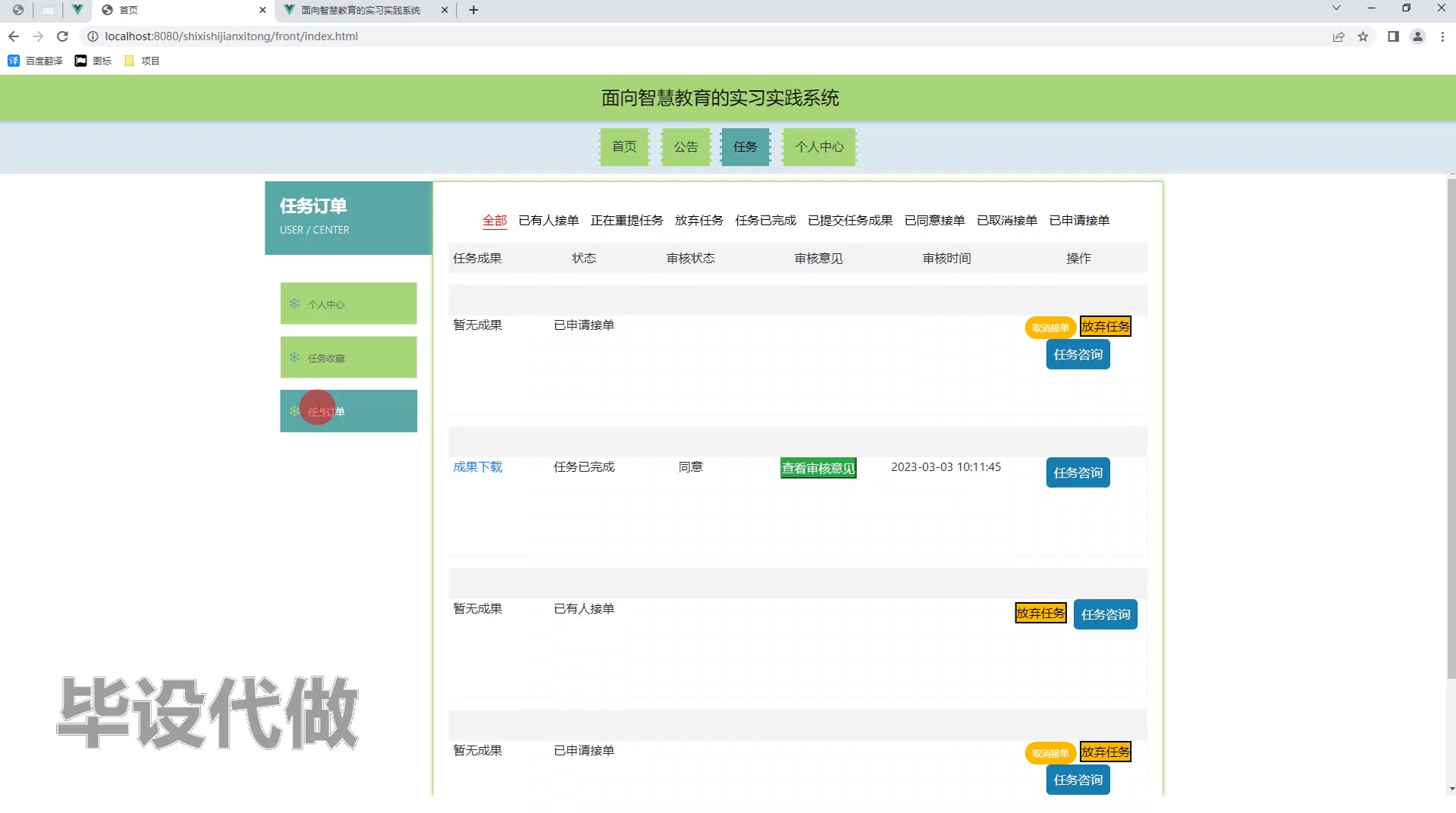Expand the tab search dropdown arrow

pyautogui.click(x=1336, y=8)
